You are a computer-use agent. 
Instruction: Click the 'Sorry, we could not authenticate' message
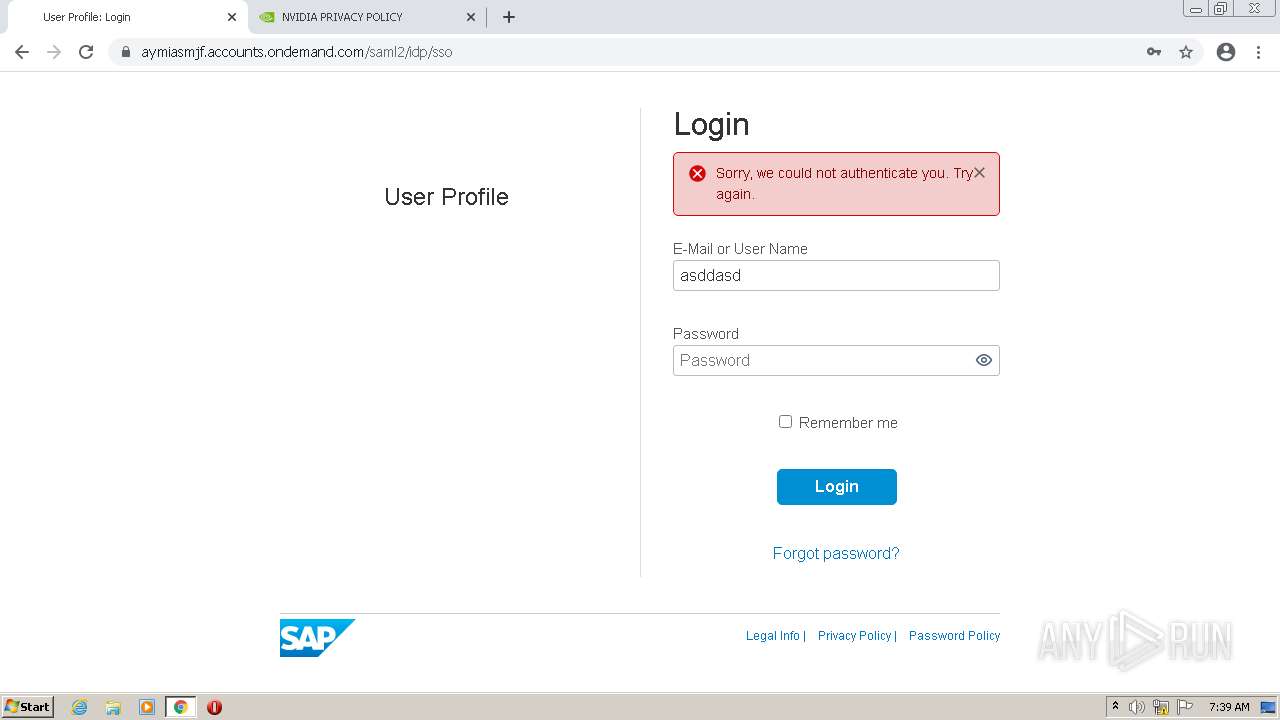click(844, 184)
